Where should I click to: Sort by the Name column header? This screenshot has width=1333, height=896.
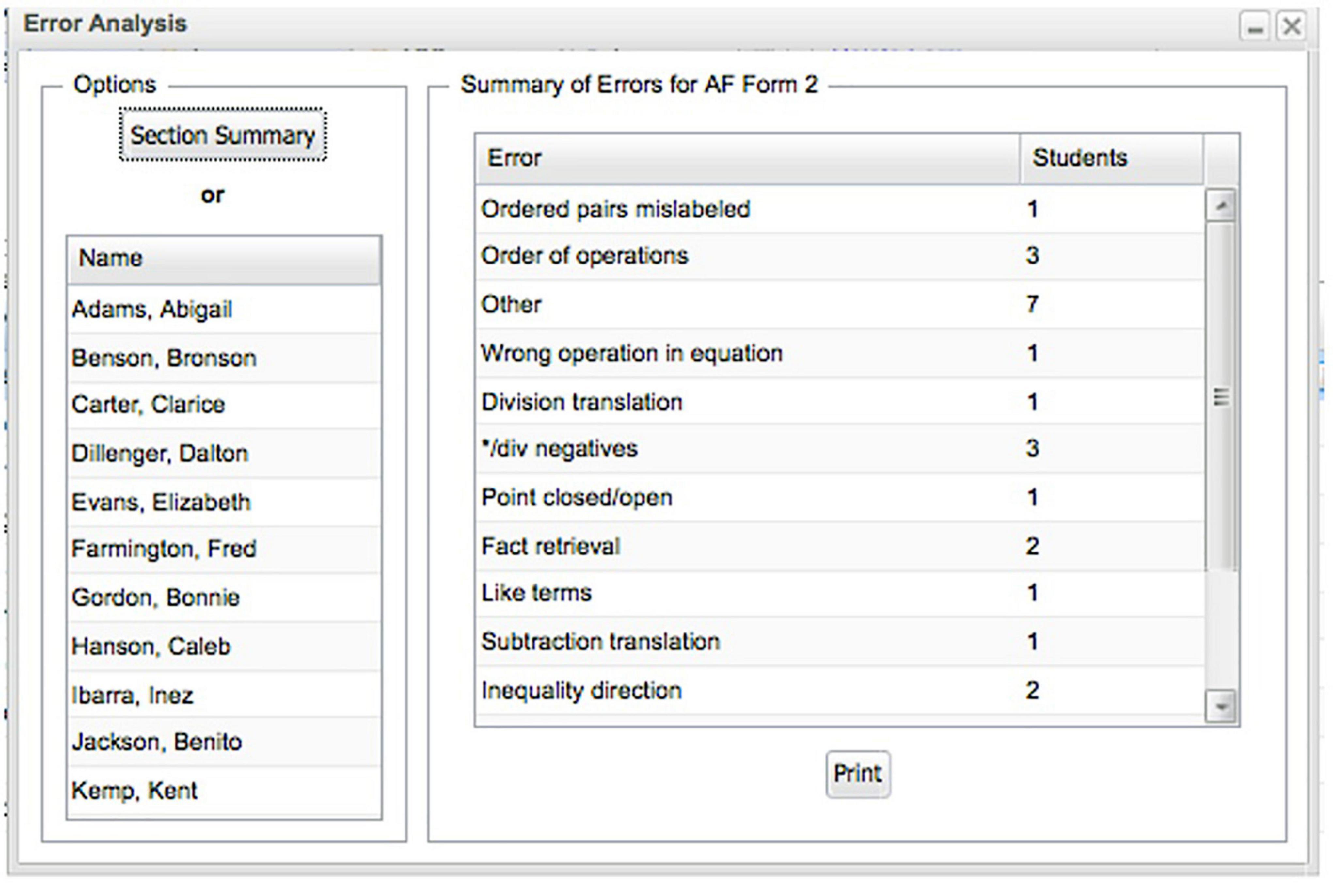[224, 259]
